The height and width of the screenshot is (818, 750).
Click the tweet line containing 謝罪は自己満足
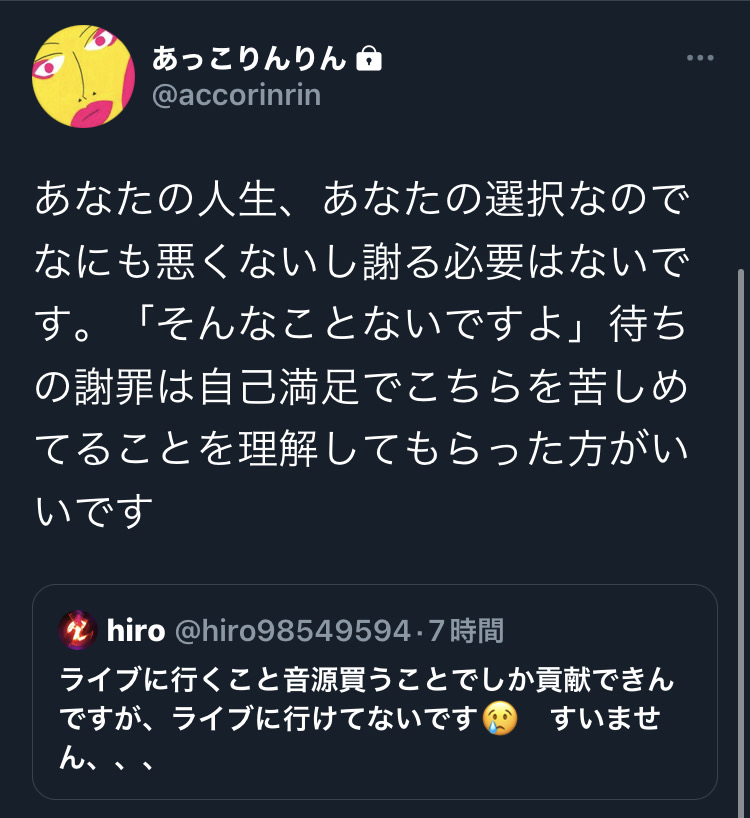coord(362,387)
